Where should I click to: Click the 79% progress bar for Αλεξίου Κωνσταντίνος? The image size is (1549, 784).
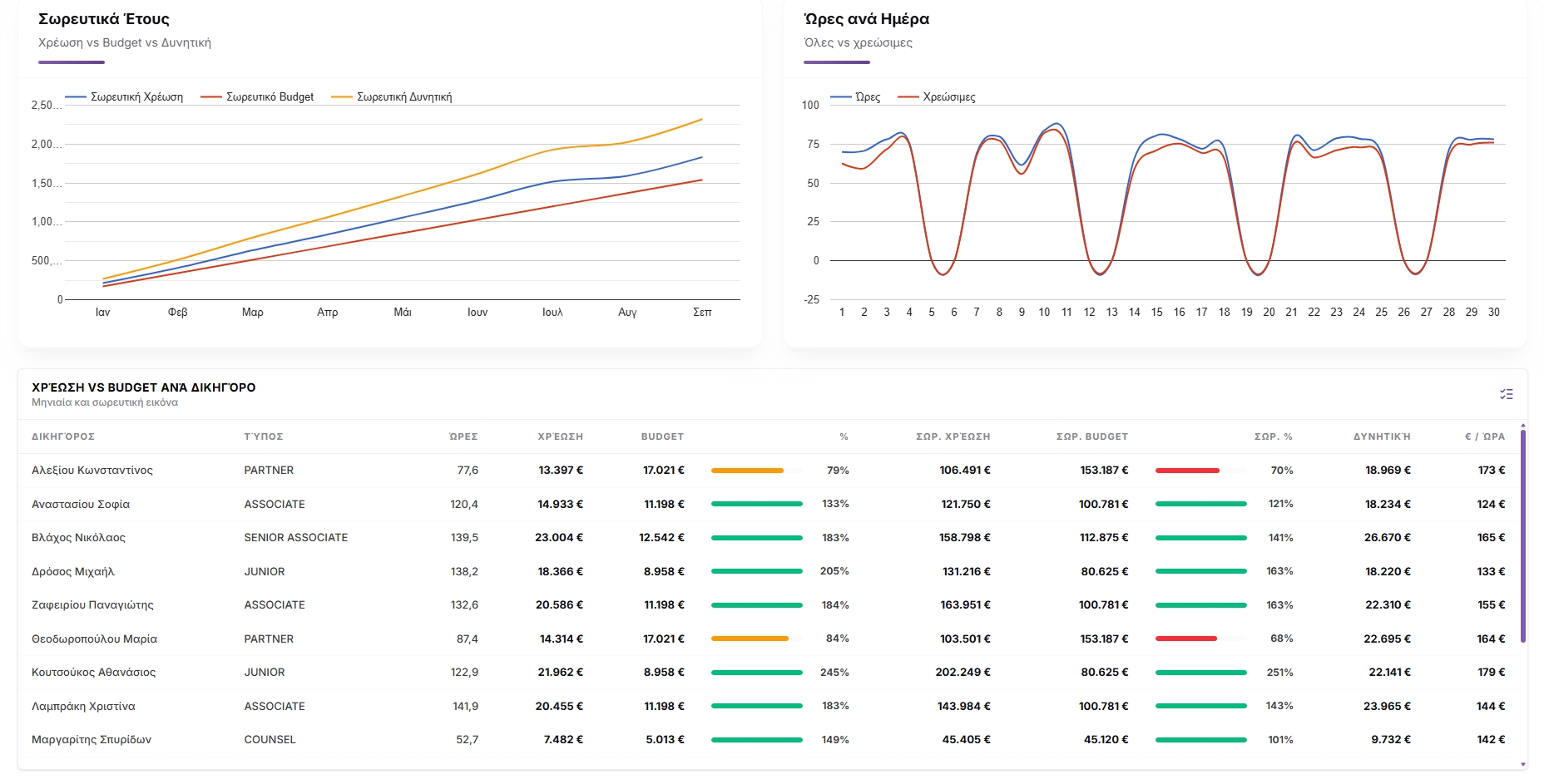756,471
